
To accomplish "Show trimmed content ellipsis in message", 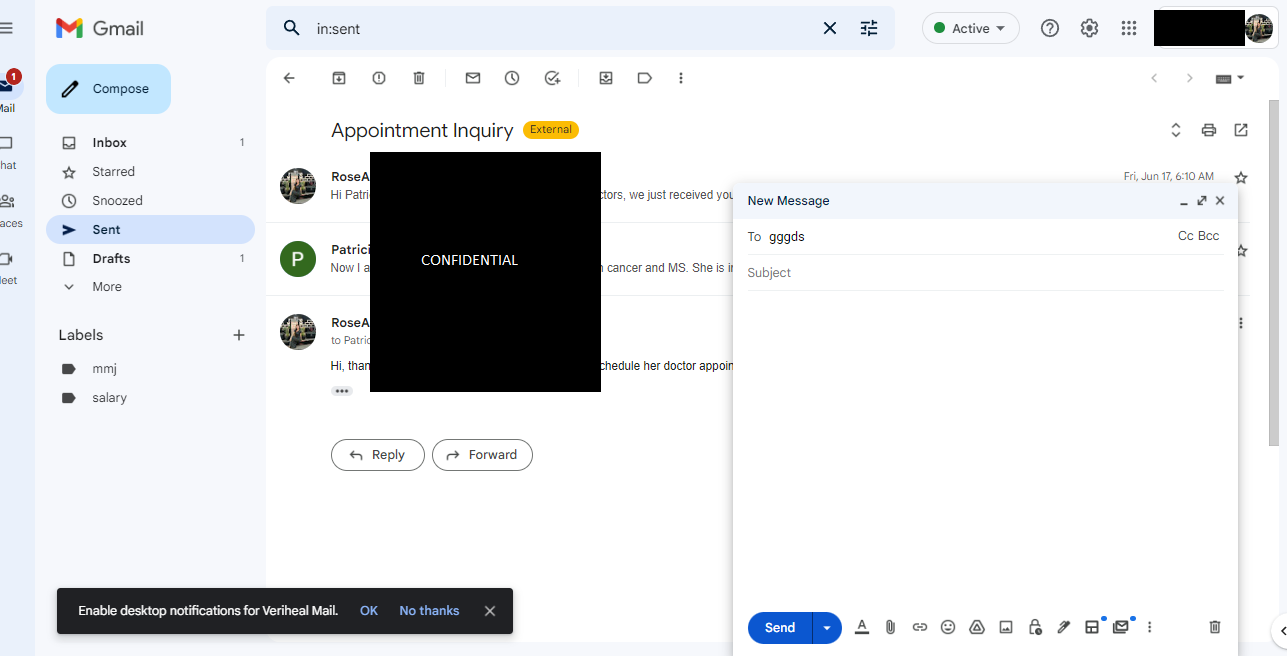I will (342, 391).
